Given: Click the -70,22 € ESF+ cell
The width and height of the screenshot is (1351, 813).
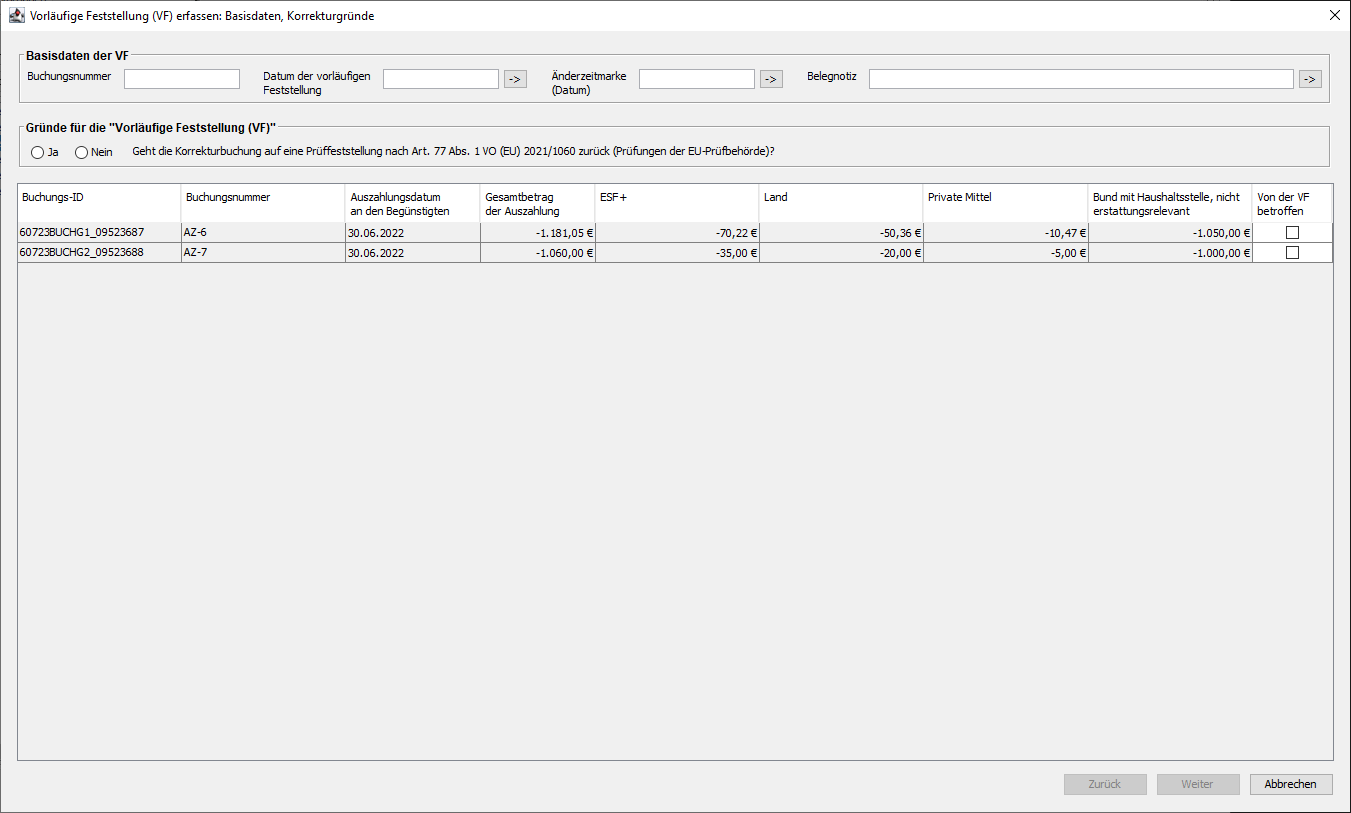Looking at the screenshot, I should (677, 233).
